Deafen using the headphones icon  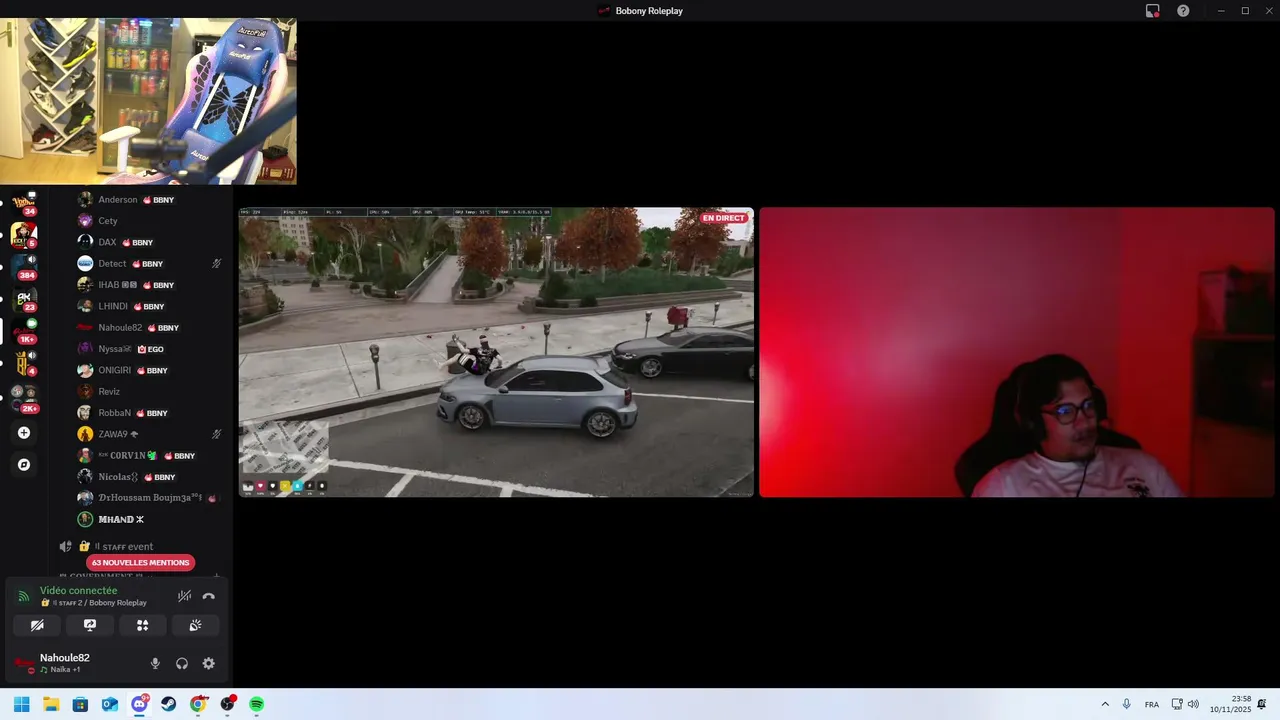point(182,663)
